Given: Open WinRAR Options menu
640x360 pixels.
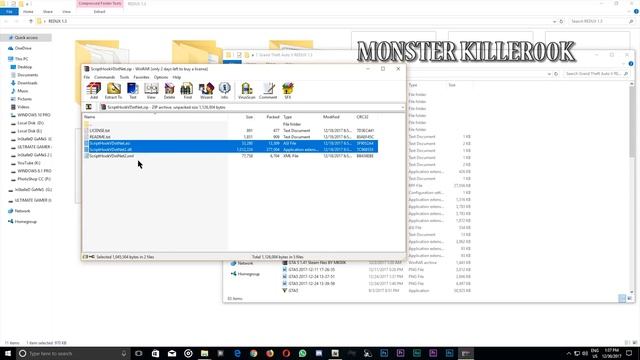Looking at the screenshot, I should click(161, 77).
